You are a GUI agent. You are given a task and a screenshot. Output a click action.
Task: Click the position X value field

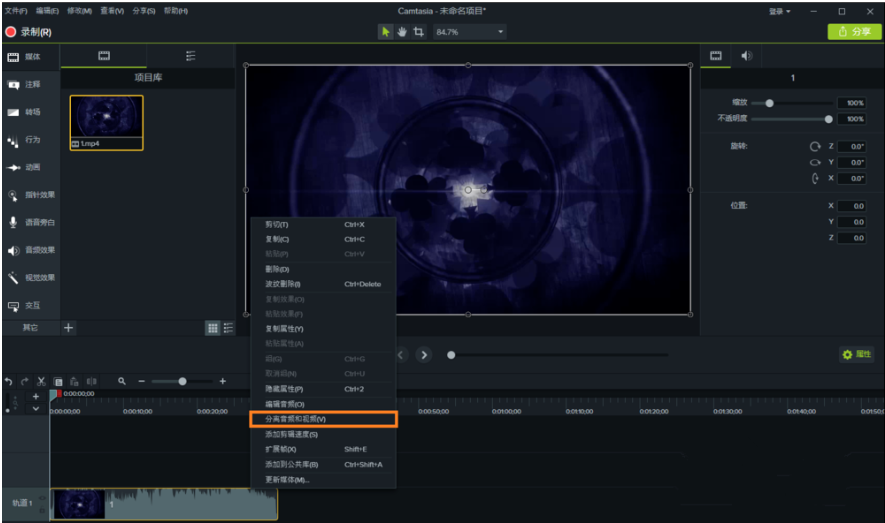[x=852, y=206]
